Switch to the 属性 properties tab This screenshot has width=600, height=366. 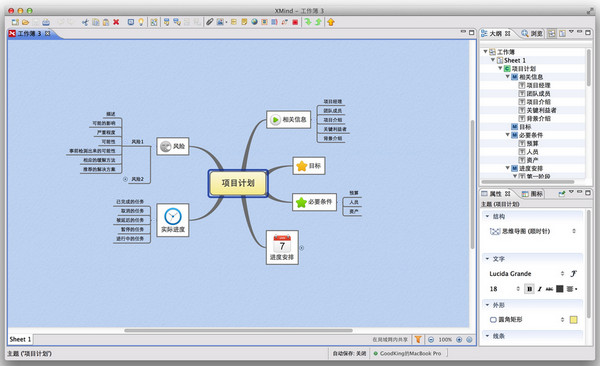pyautogui.click(x=496, y=194)
